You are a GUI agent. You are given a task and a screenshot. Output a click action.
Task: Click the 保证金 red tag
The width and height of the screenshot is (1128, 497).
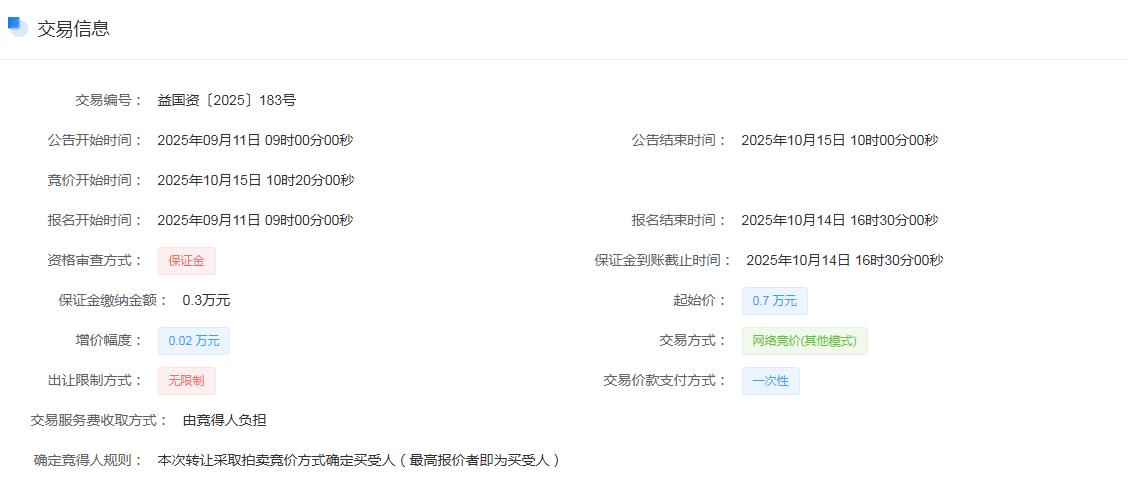[186, 261]
